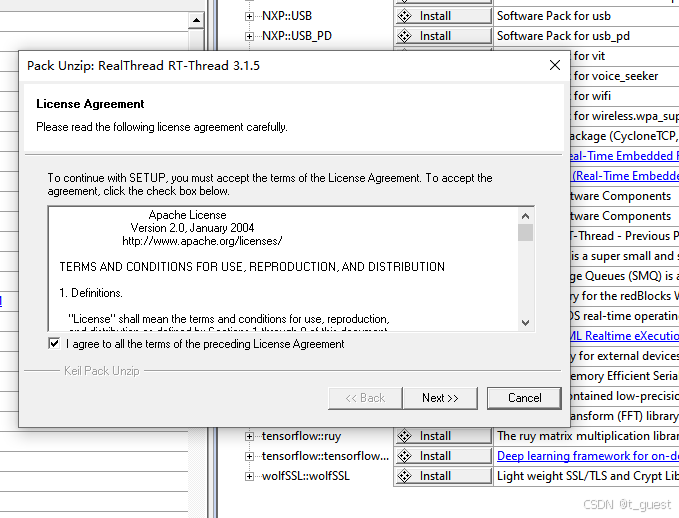The image size is (679, 518).
Task: Select the NXP::USB_PD tree item label
Action: tap(297, 36)
